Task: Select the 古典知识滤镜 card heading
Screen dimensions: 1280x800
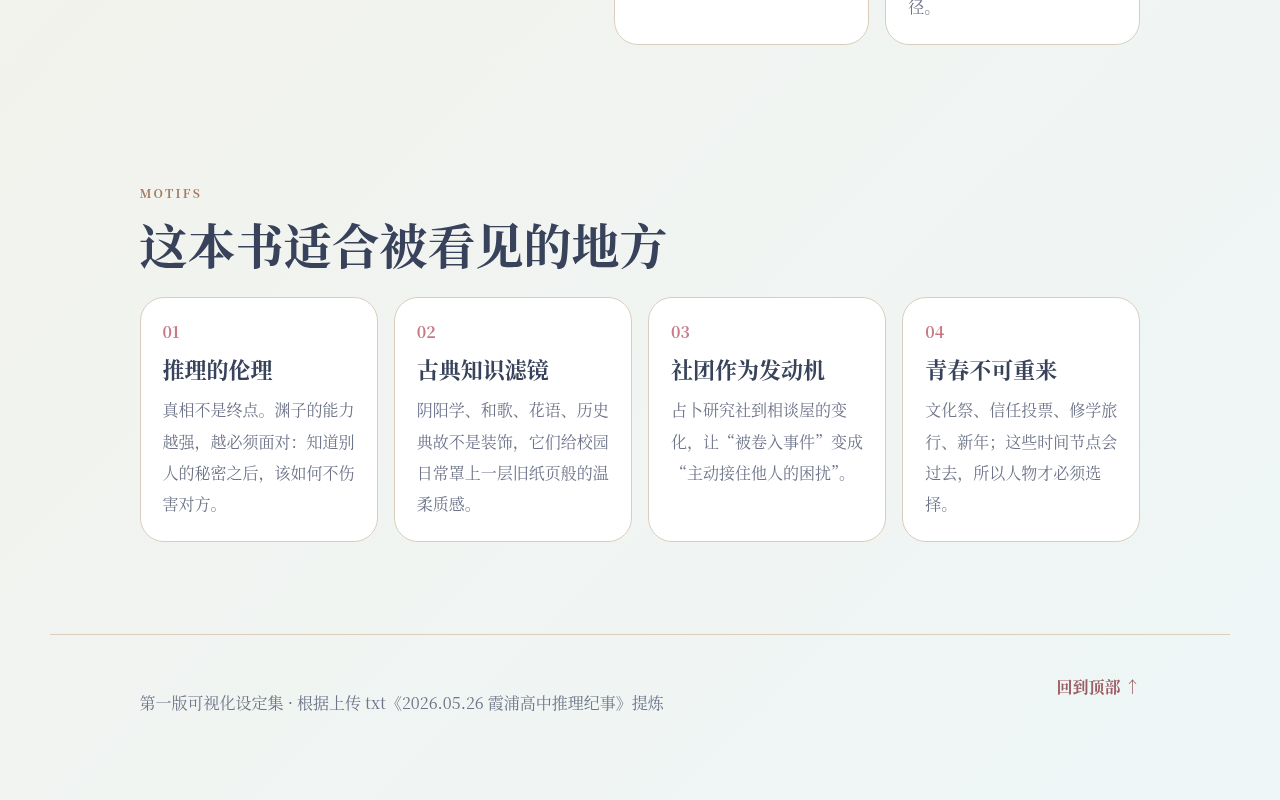Action: click(x=483, y=370)
